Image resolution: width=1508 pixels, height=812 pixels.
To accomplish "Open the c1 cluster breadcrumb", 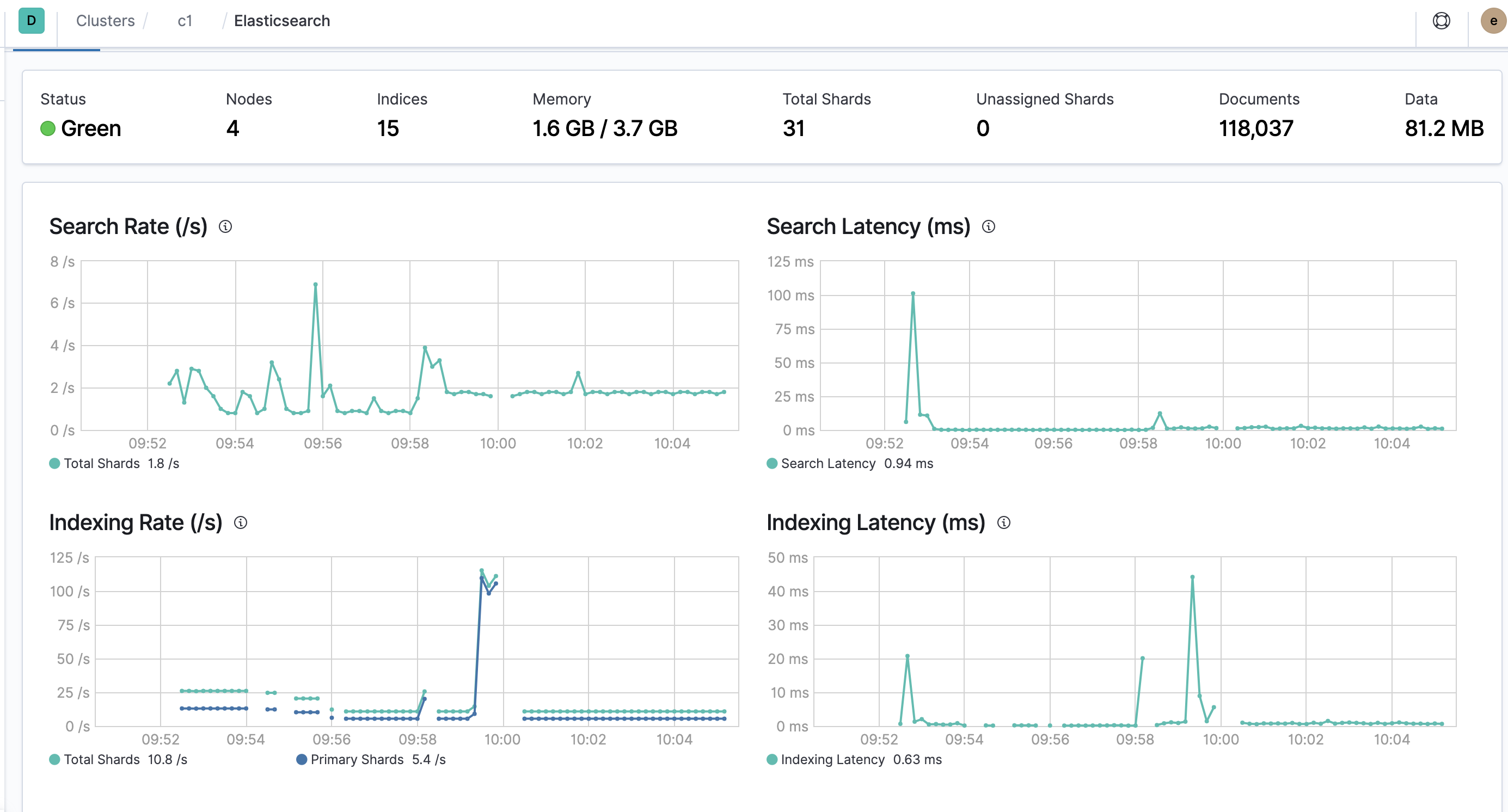I will click(x=185, y=21).
